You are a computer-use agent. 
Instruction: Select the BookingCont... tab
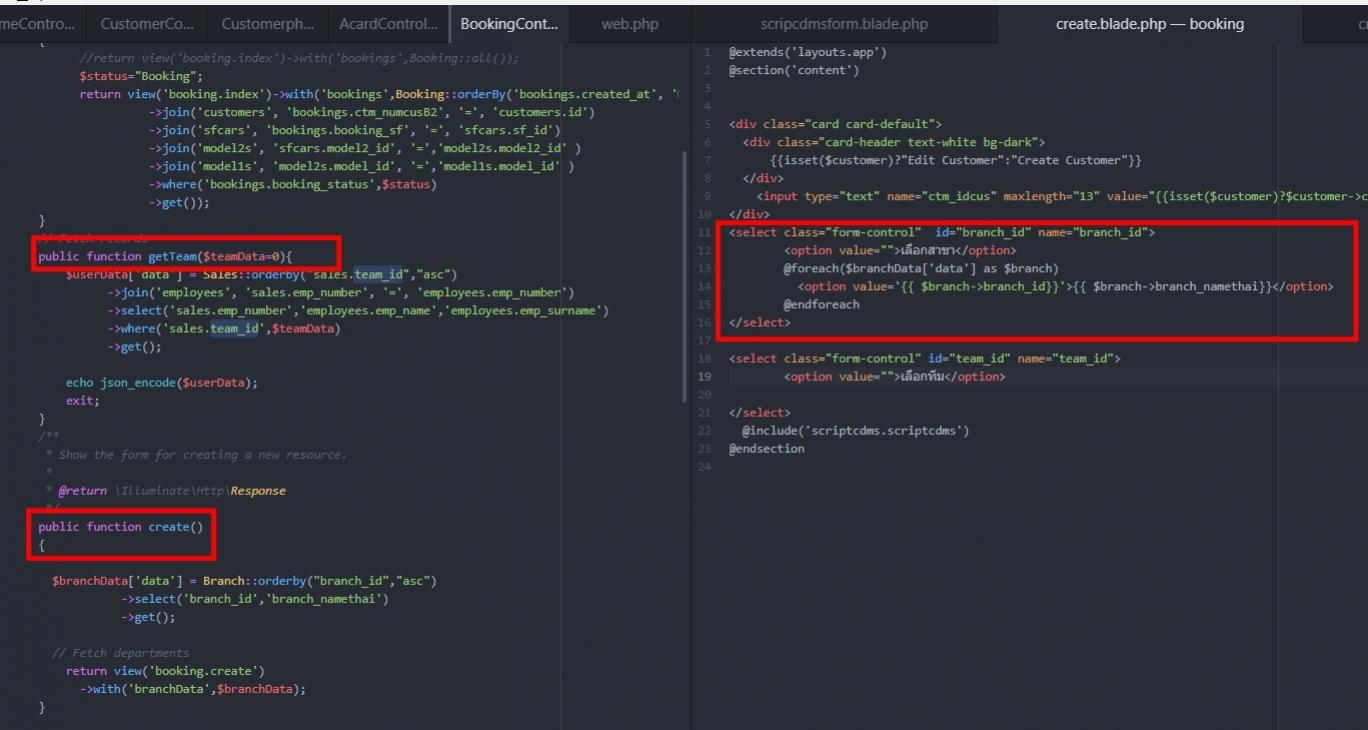tap(509, 24)
